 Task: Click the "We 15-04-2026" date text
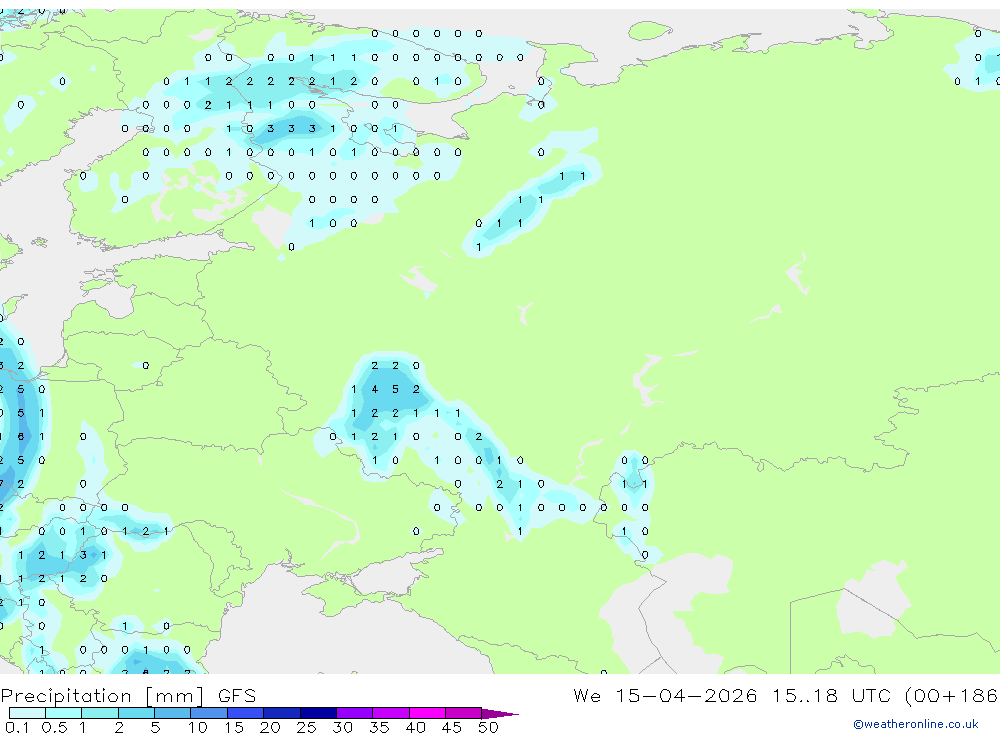(x=665, y=695)
